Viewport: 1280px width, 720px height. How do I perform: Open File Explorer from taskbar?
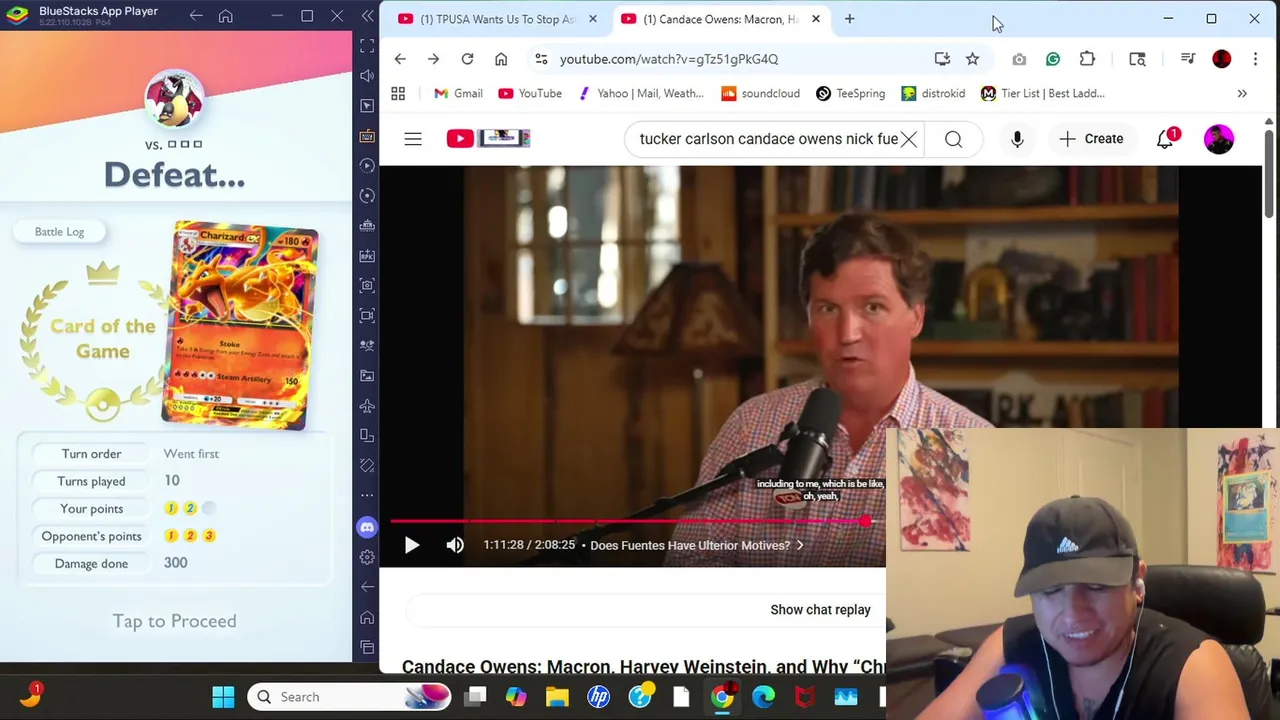[557, 697]
